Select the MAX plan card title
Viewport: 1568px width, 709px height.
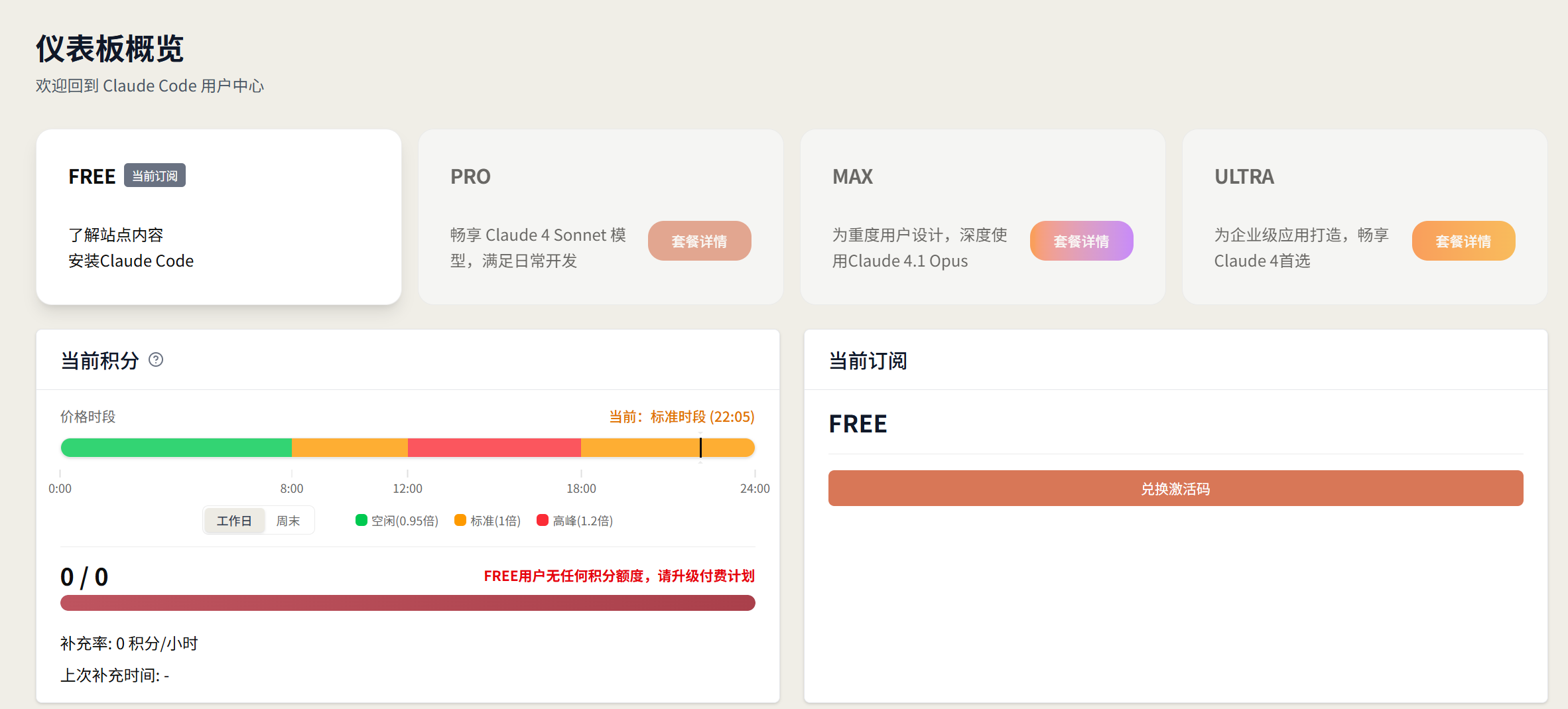tap(852, 176)
